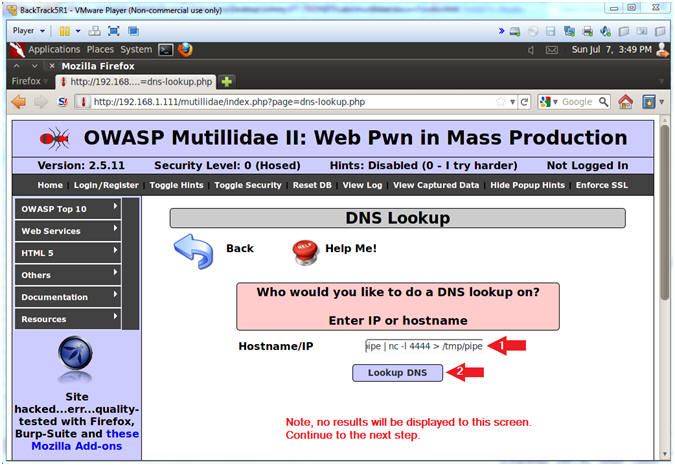675x466 pixels.
Task: Open a new tab with the plus icon
Action: (226, 81)
